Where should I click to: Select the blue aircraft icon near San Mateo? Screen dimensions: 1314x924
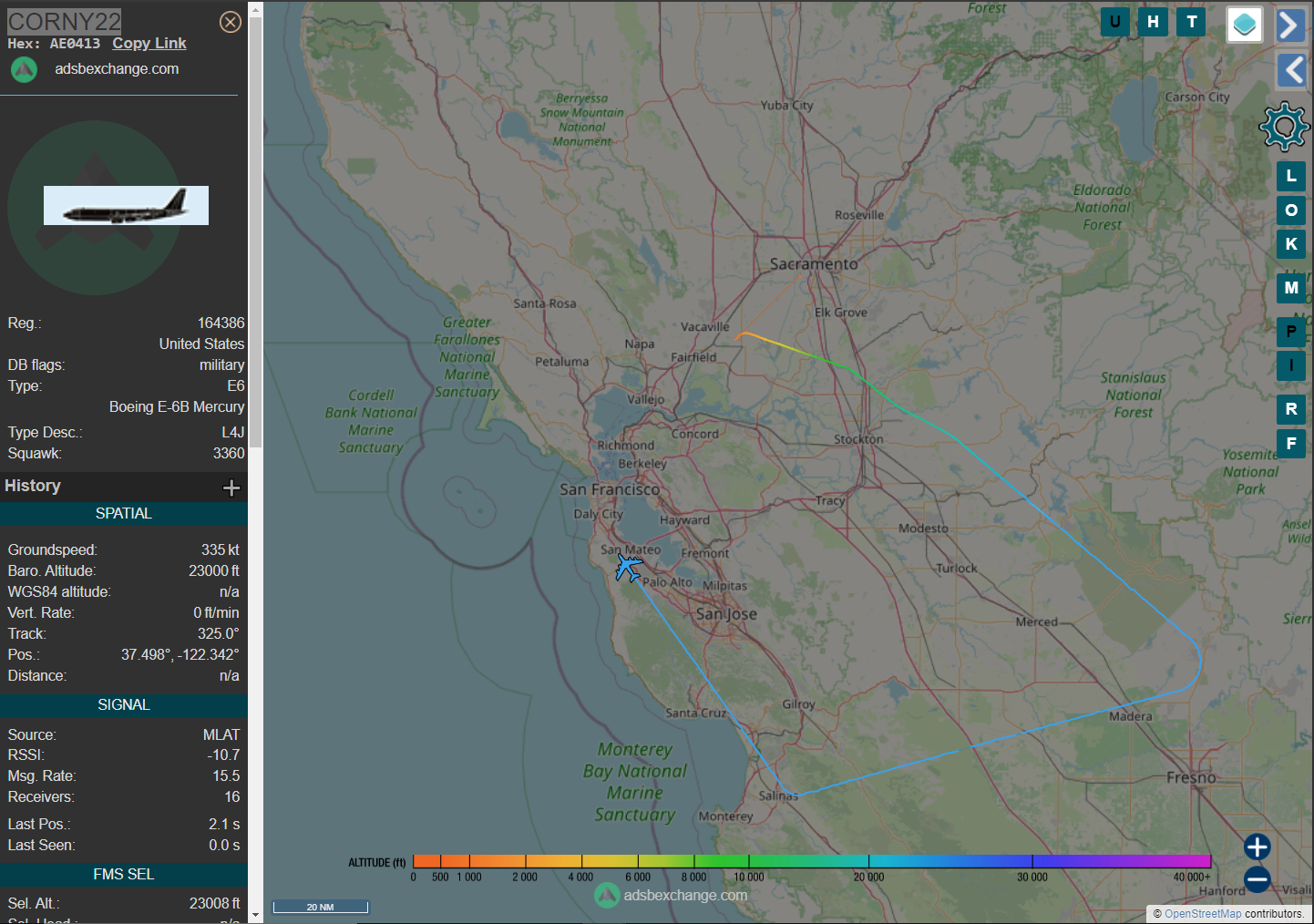(x=628, y=567)
